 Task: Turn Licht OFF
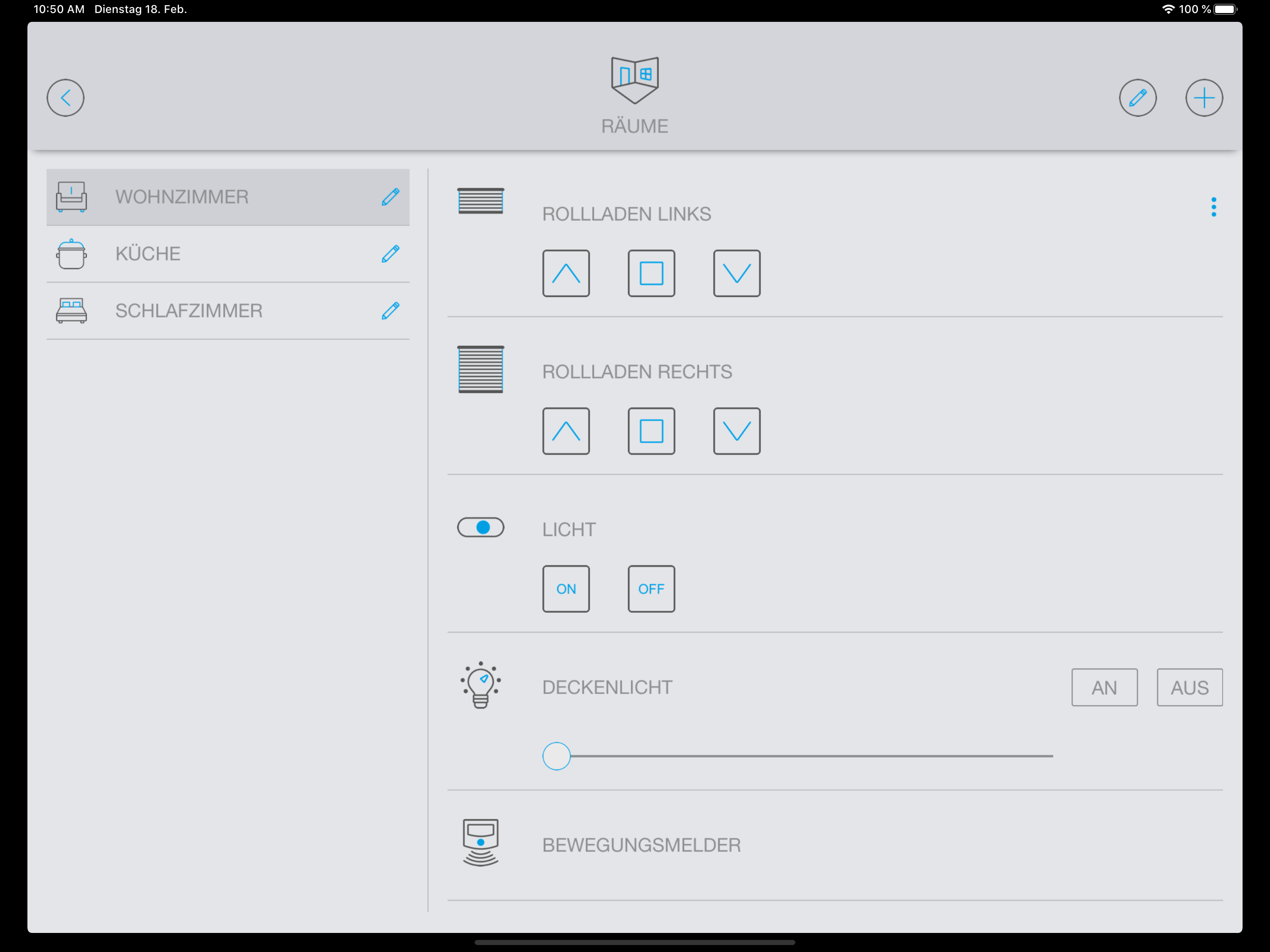(651, 588)
